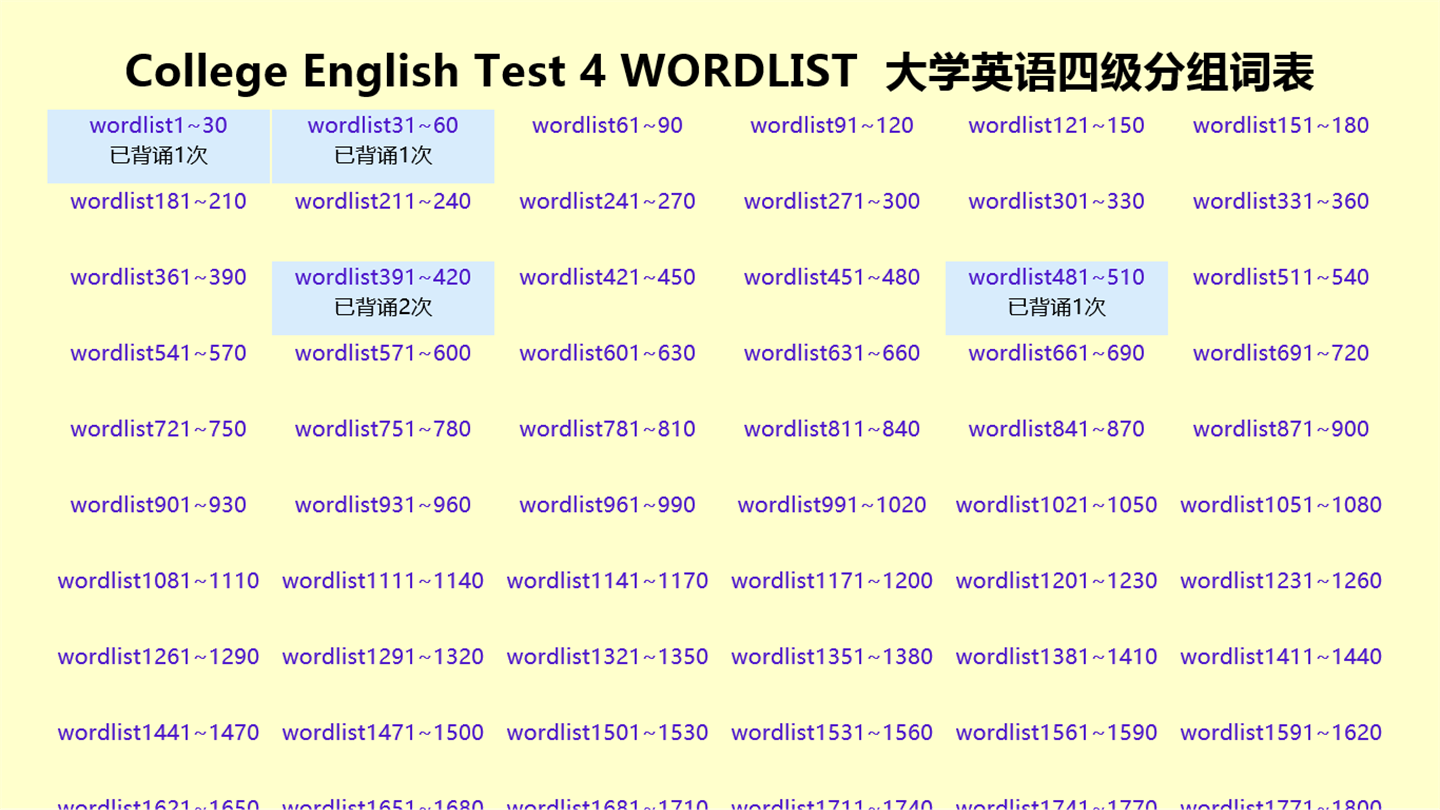
Task: Open wordlist601~630
Action: (x=607, y=353)
